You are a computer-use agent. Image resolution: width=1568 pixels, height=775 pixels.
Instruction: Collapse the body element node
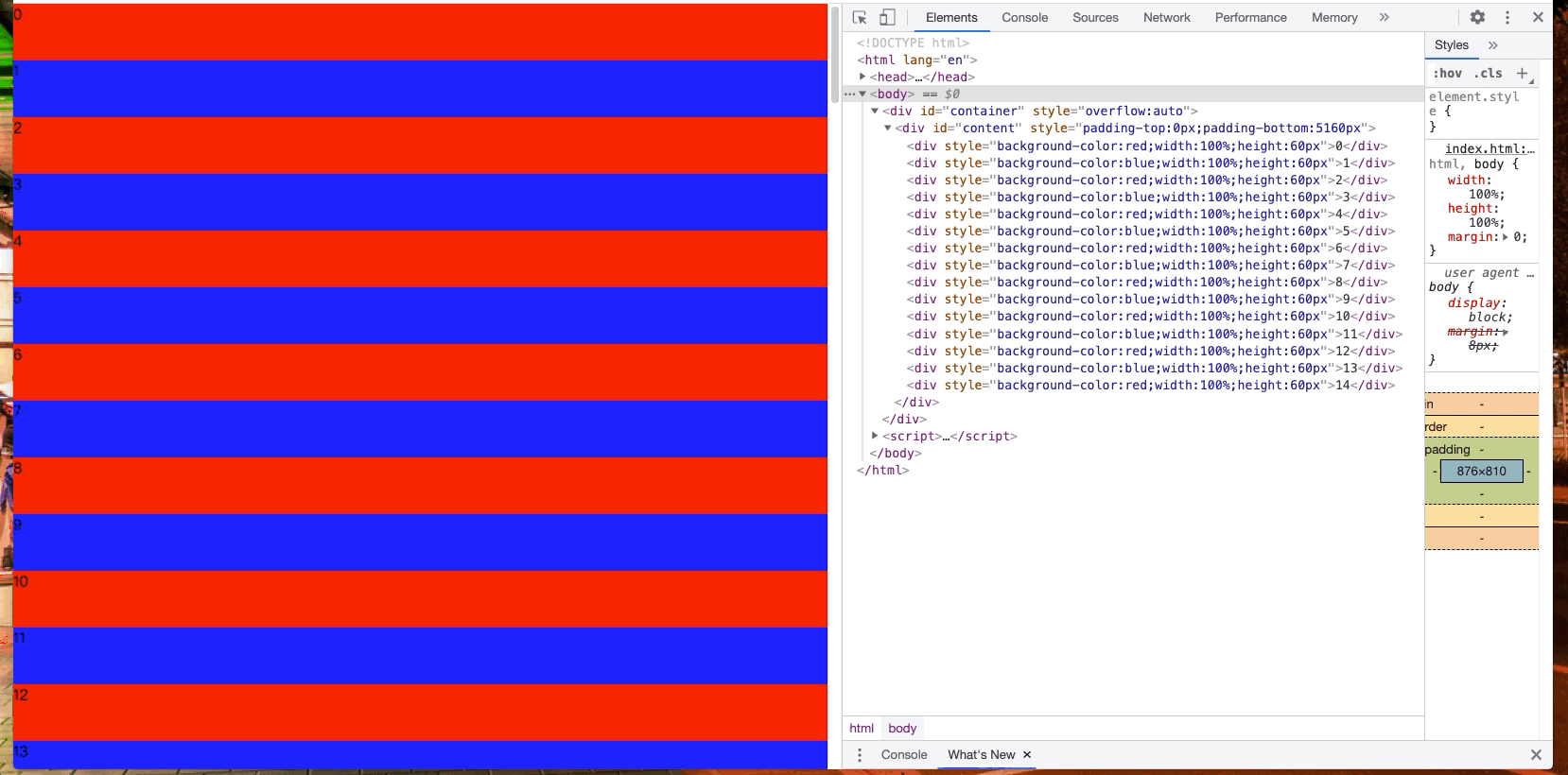(862, 94)
